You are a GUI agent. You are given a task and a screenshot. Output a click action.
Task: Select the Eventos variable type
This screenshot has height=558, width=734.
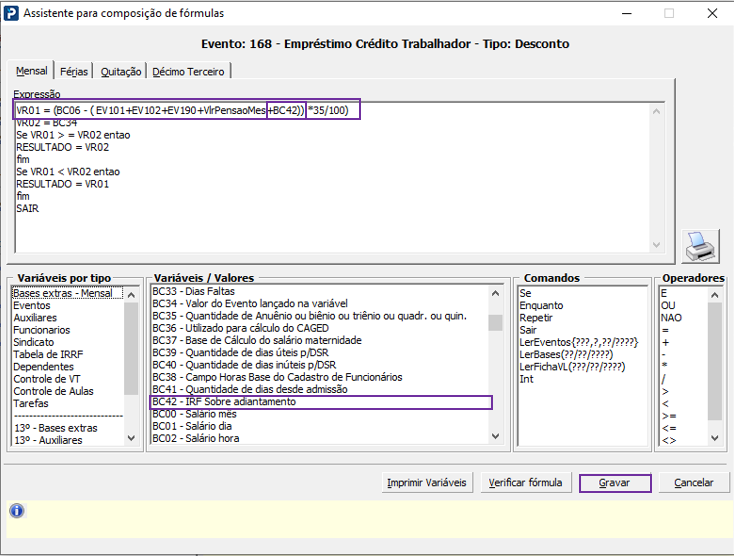(33, 305)
